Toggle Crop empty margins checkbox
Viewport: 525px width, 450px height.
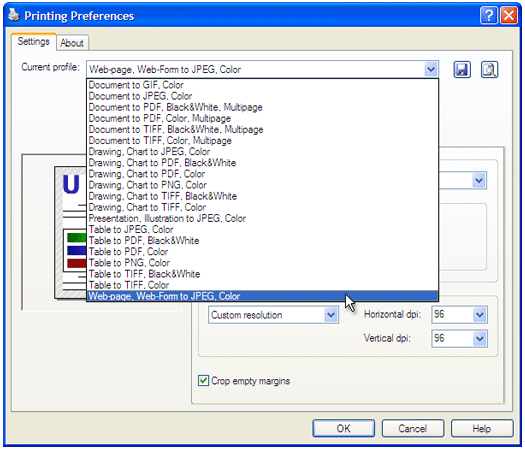[203, 380]
